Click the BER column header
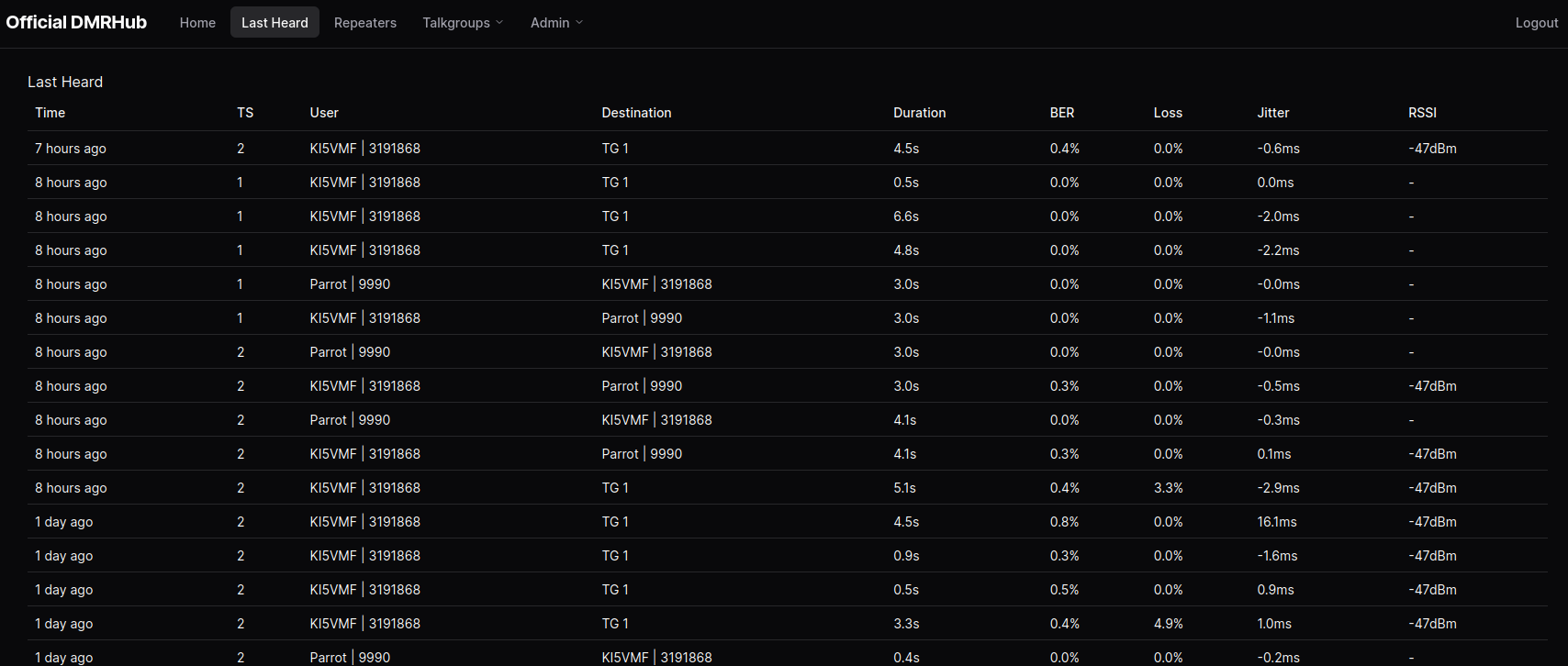 (1062, 113)
